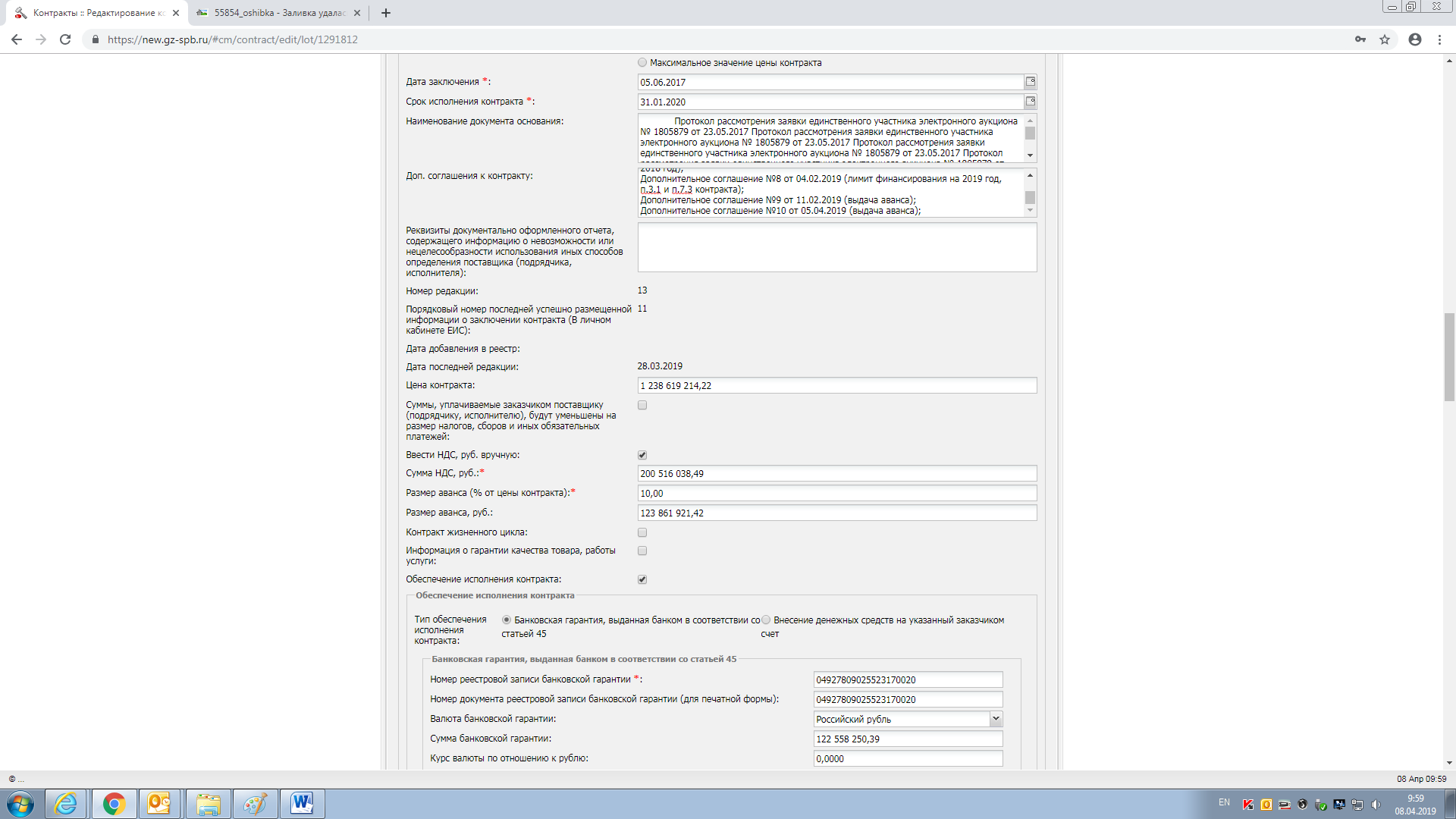Image resolution: width=1456 pixels, height=819 pixels.
Task: Uncheck Ввести НДС, руб. вручную checkbox
Action: (x=642, y=455)
